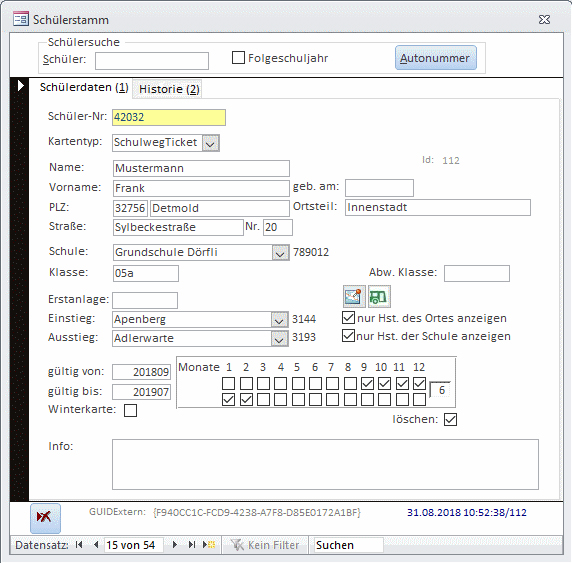Go to the next record

(x=175, y=545)
